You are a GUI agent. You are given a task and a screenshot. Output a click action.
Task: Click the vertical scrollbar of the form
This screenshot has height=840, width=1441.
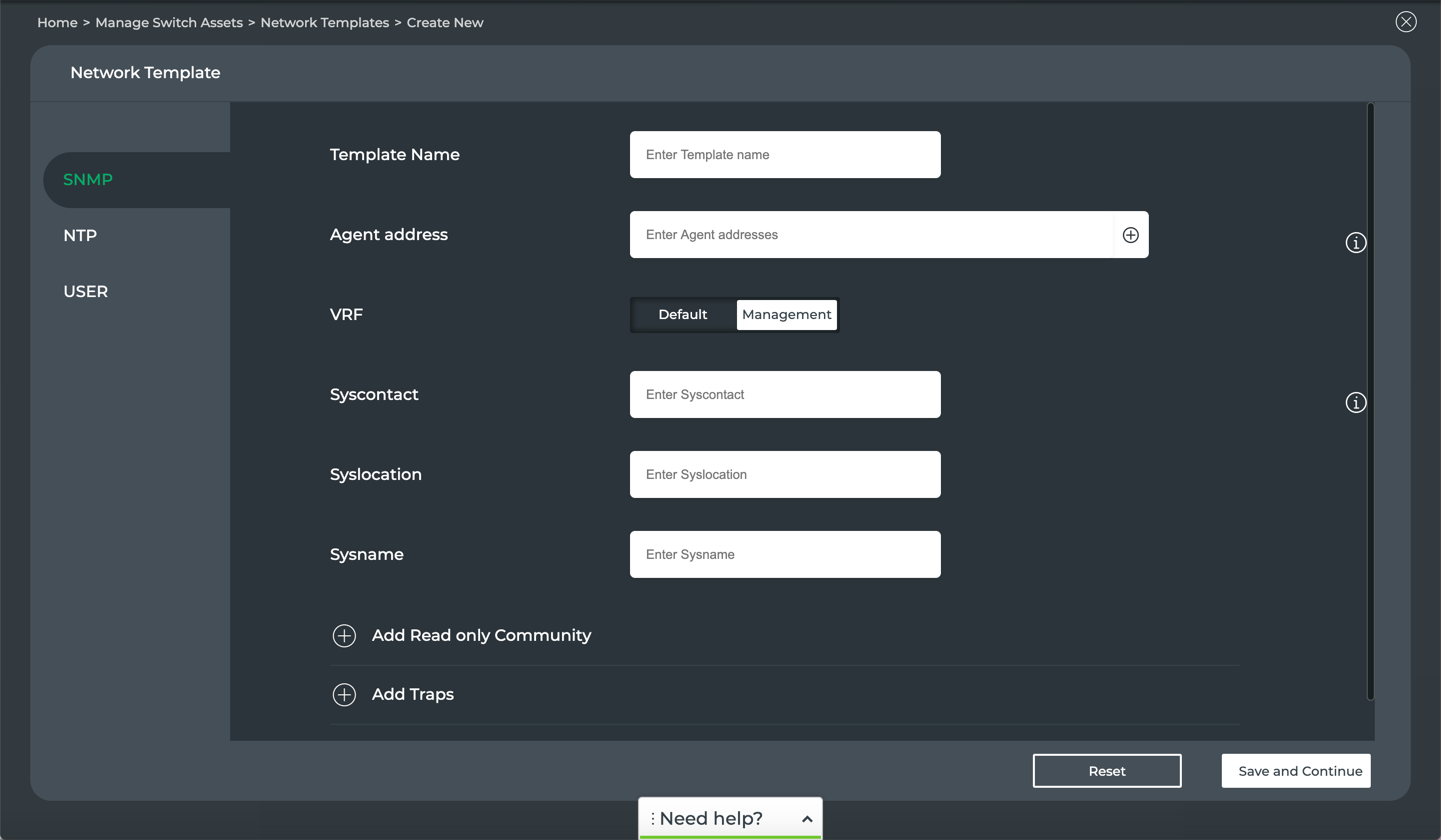[1370, 400]
